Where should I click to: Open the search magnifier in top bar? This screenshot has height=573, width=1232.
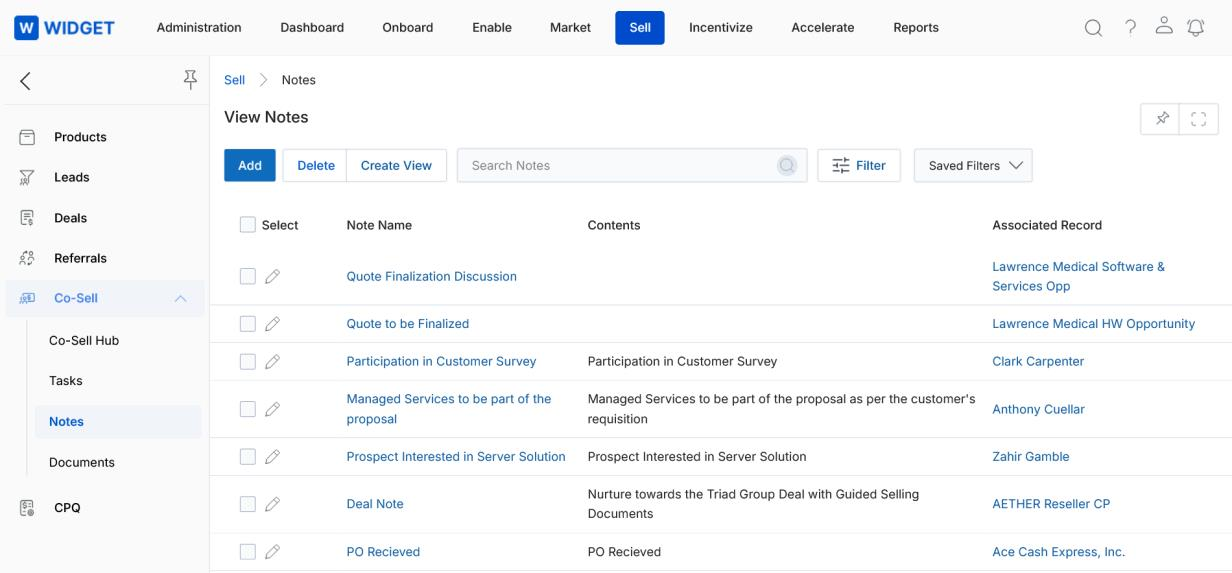[1094, 28]
